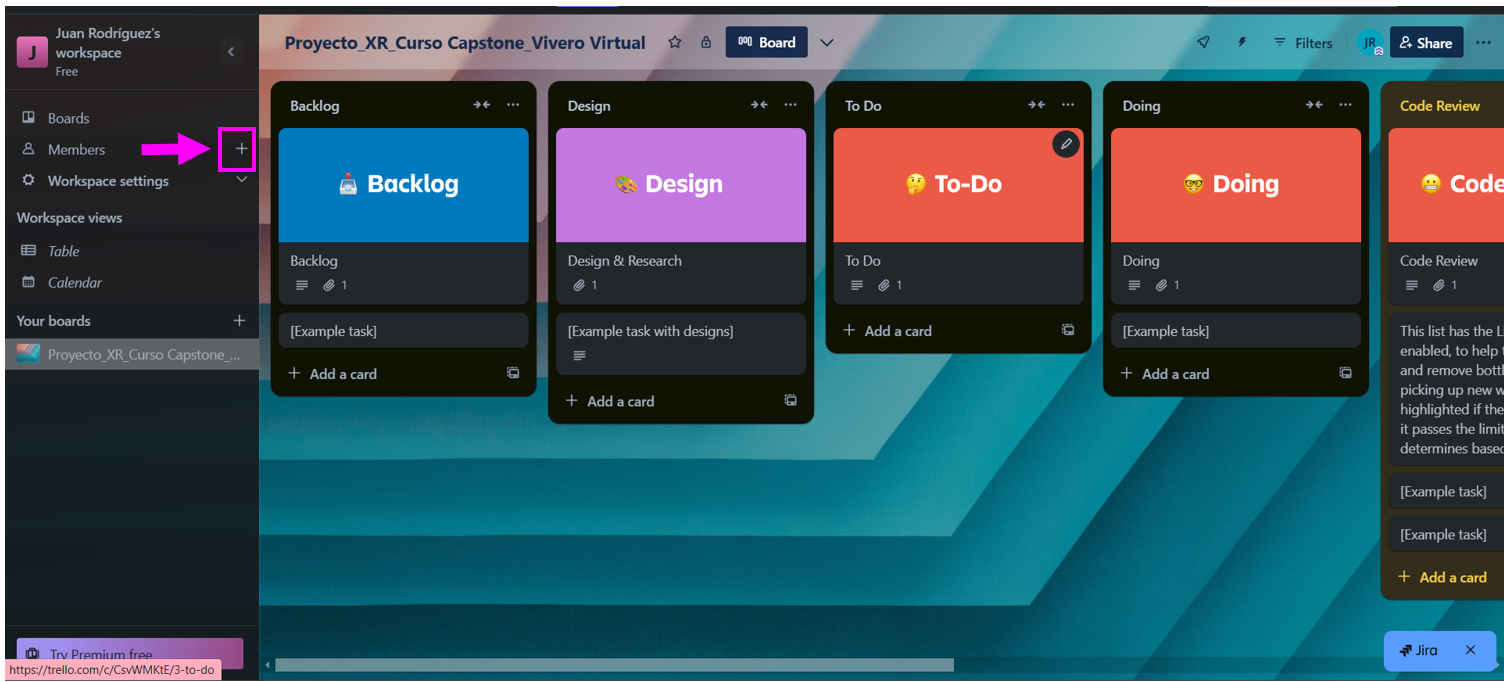1504x682 pixels.
Task: Create card from template in the To Do list
Action: coord(1067,330)
